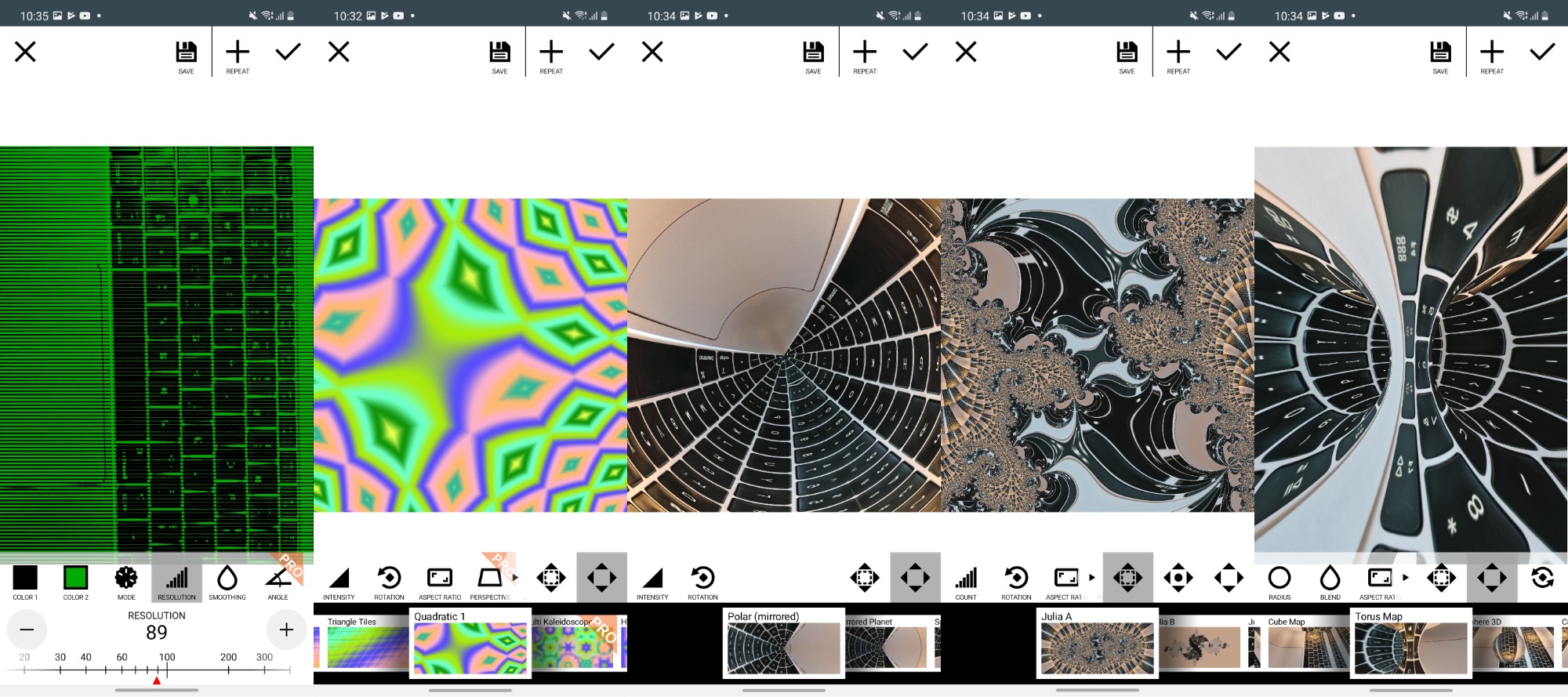Open the Mode setting with the gear-like icon
The height and width of the screenshot is (697, 1568).
(x=126, y=582)
